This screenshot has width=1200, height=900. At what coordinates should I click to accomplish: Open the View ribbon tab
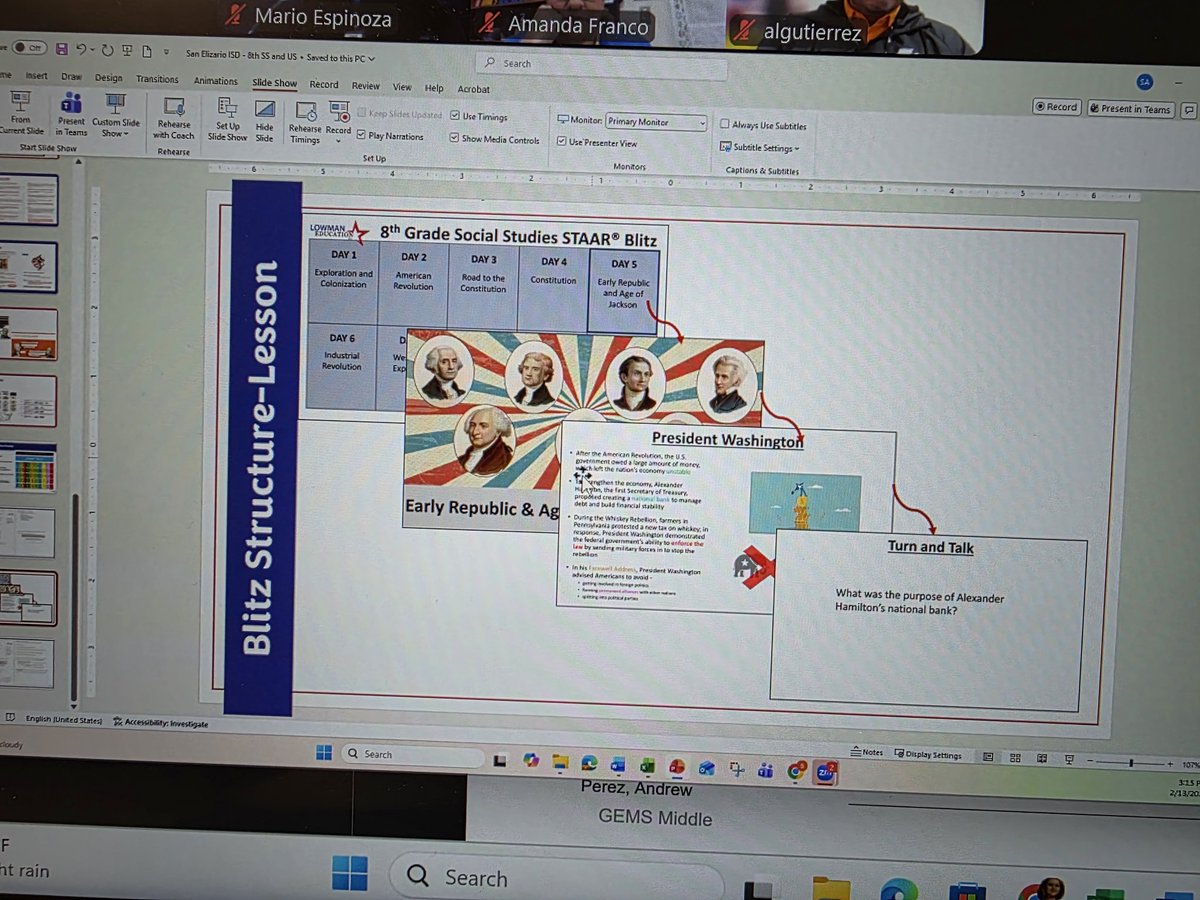pos(402,87)
